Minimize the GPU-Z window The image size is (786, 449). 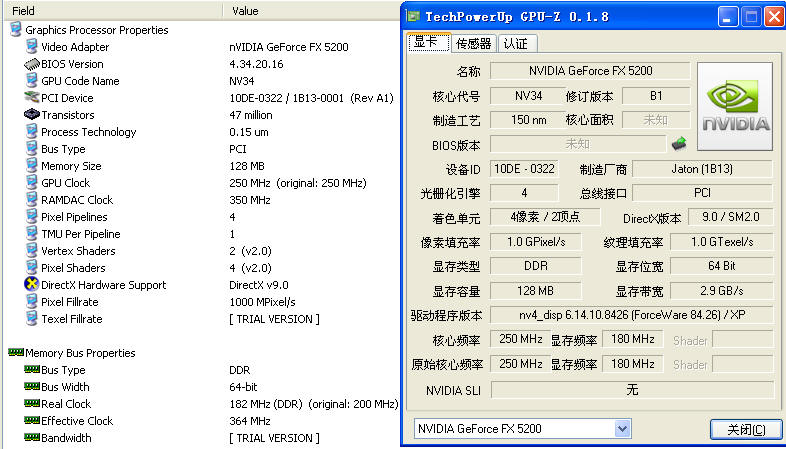(x=728, y=18)
